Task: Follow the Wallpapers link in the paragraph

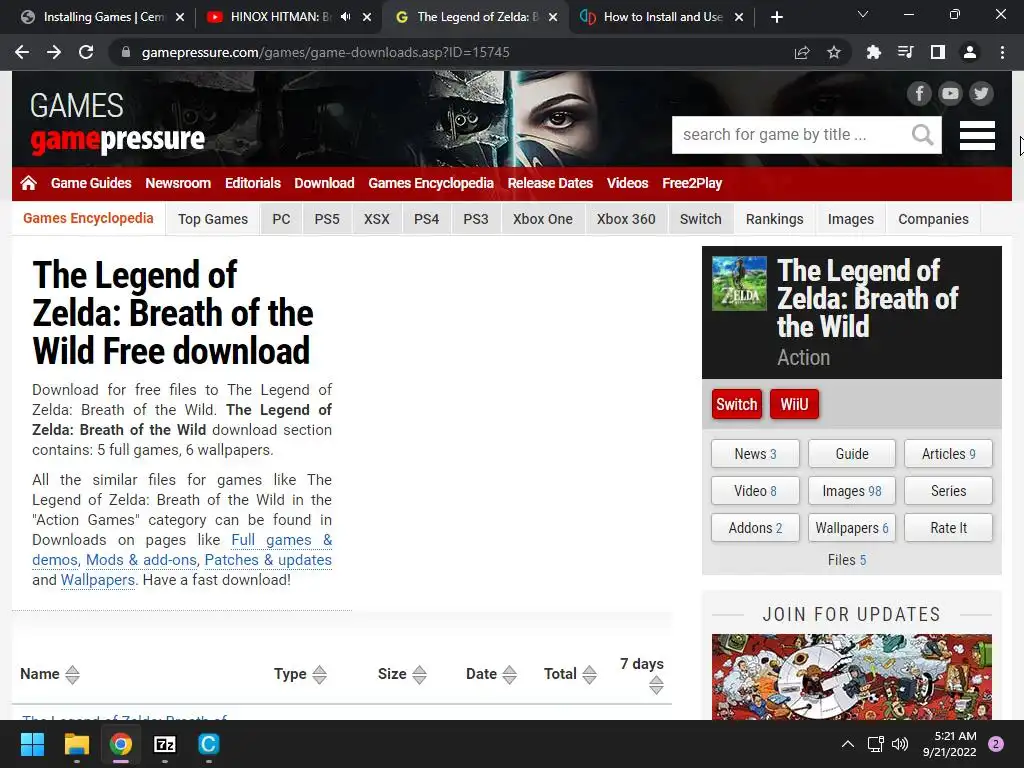Action: pyautogui.click(x=98, y=580)
